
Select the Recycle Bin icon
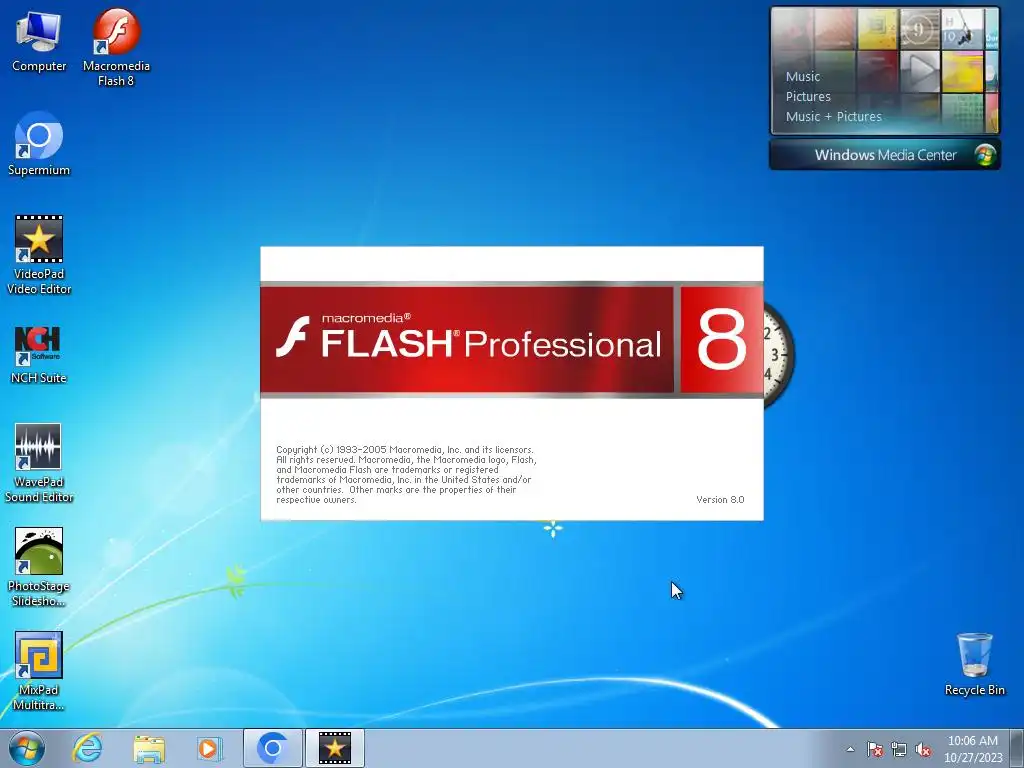(x=974, y=664)
